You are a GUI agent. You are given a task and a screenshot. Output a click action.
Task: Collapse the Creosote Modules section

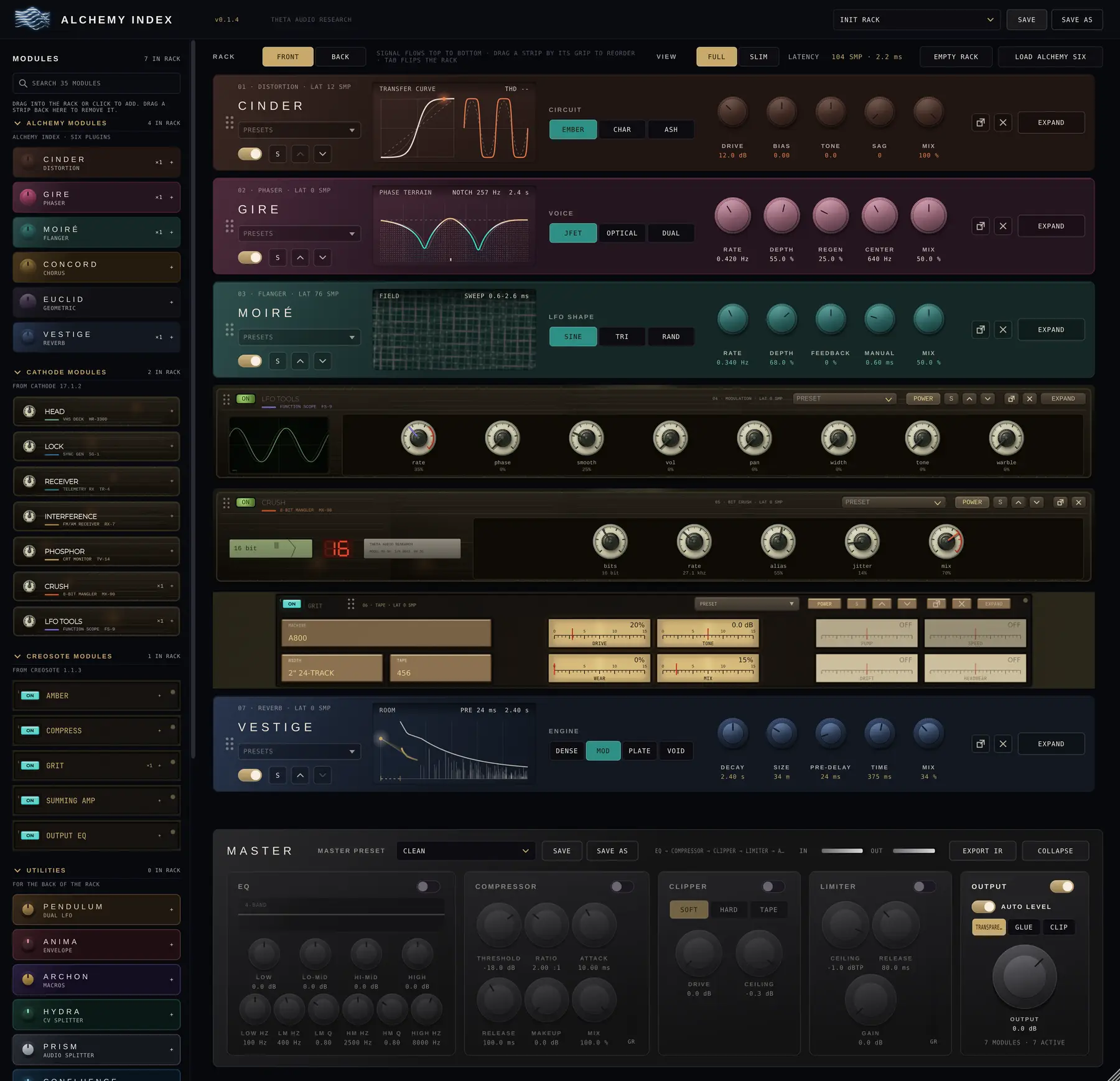pyautogui.click(x=17, y=656)
